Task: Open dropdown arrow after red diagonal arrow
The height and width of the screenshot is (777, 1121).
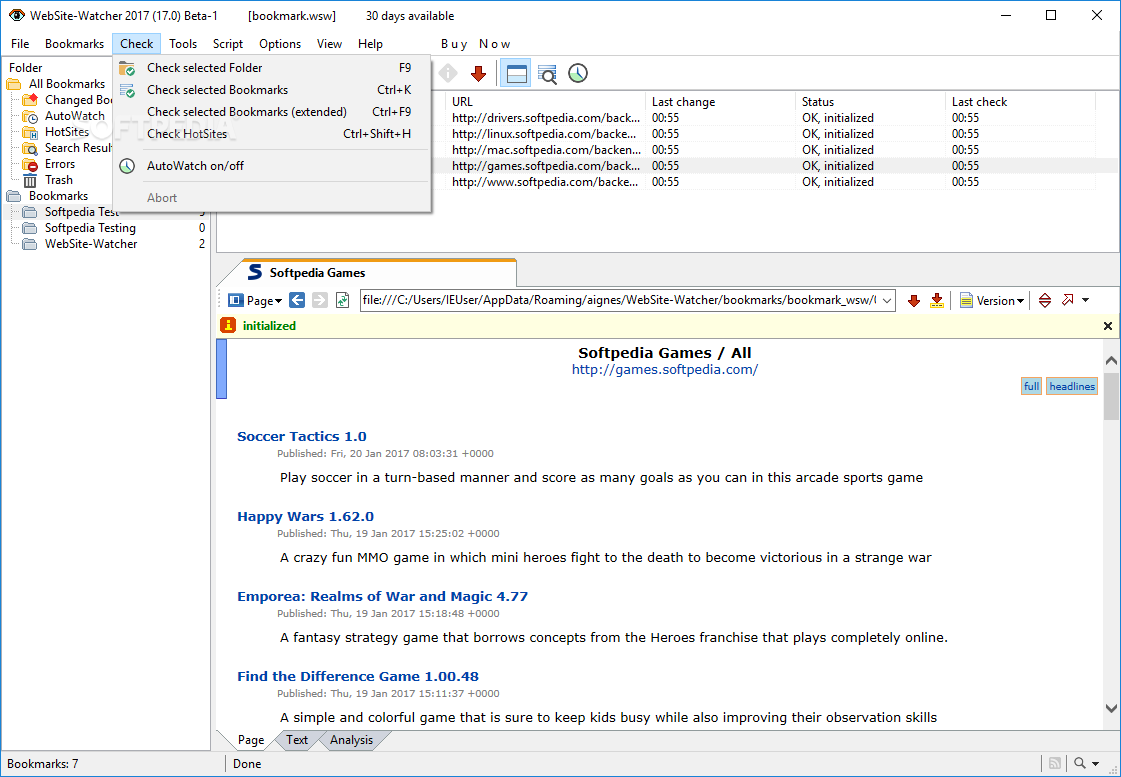Action: coord(1085,300)
